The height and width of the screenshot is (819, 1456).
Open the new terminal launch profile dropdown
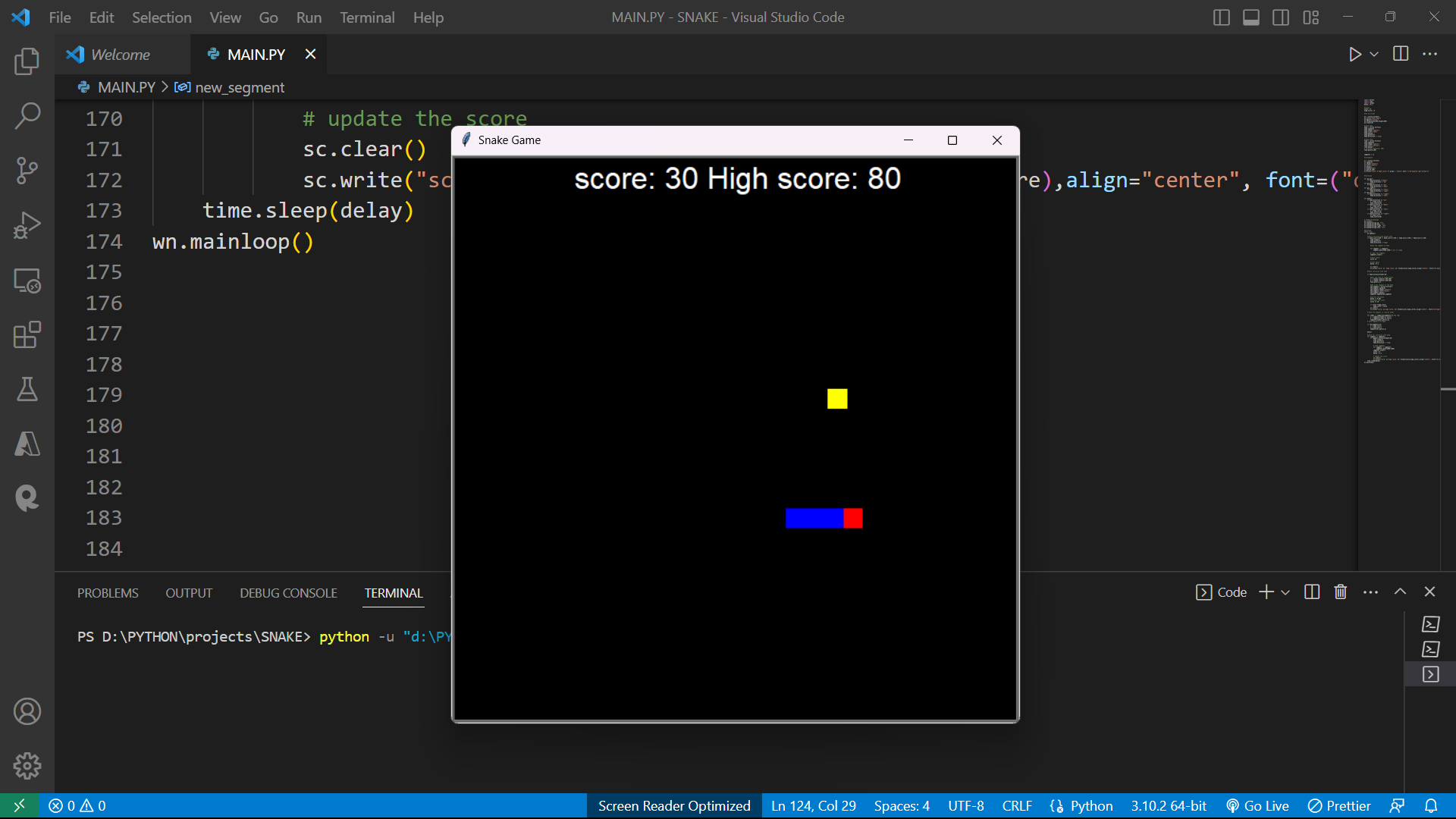tap(1285, 592)
